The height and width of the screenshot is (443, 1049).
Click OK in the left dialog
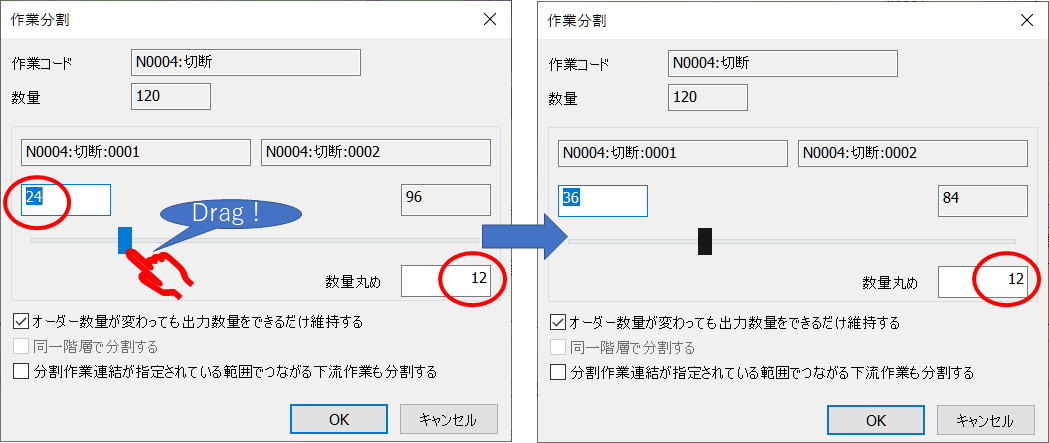(x=338, y=419)
